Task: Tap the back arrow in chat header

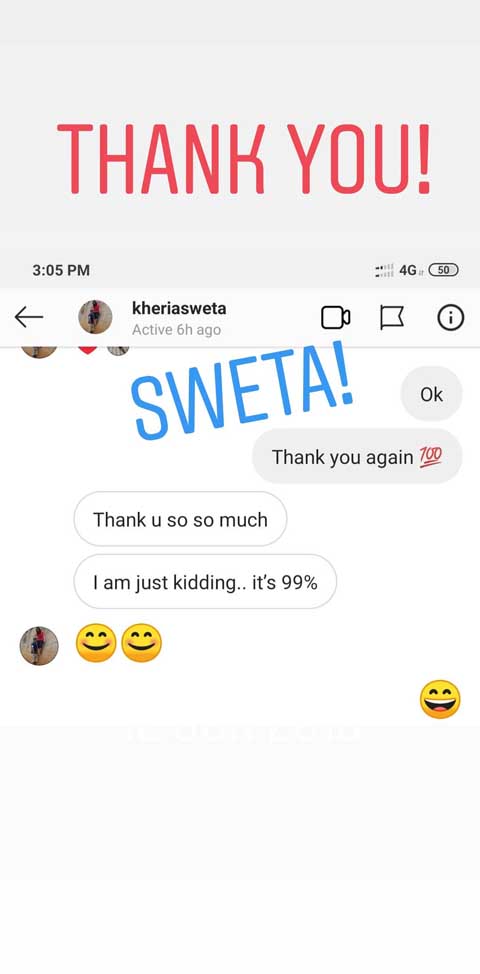Action: (x=29, y=317)
